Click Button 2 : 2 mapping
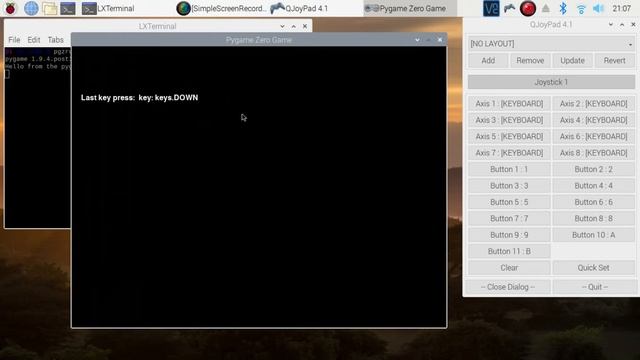 point(593,169)
